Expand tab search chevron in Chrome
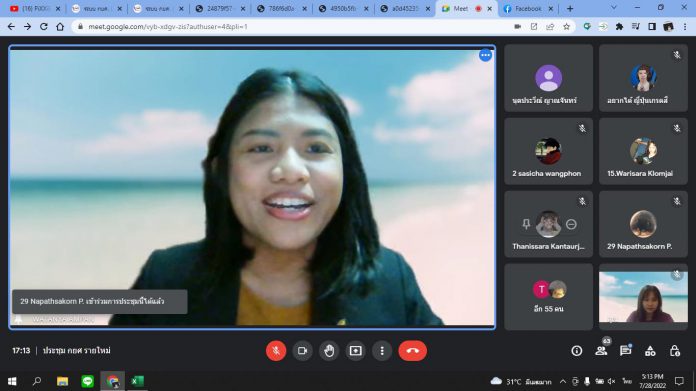696x391 pixels. 614,8
